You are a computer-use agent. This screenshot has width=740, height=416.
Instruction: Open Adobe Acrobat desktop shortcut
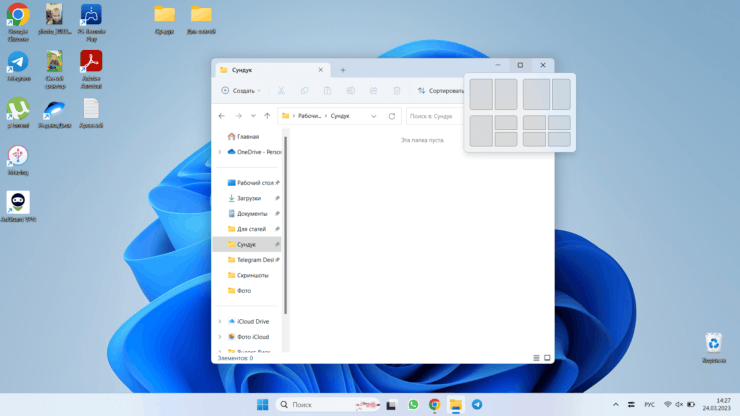91,62
